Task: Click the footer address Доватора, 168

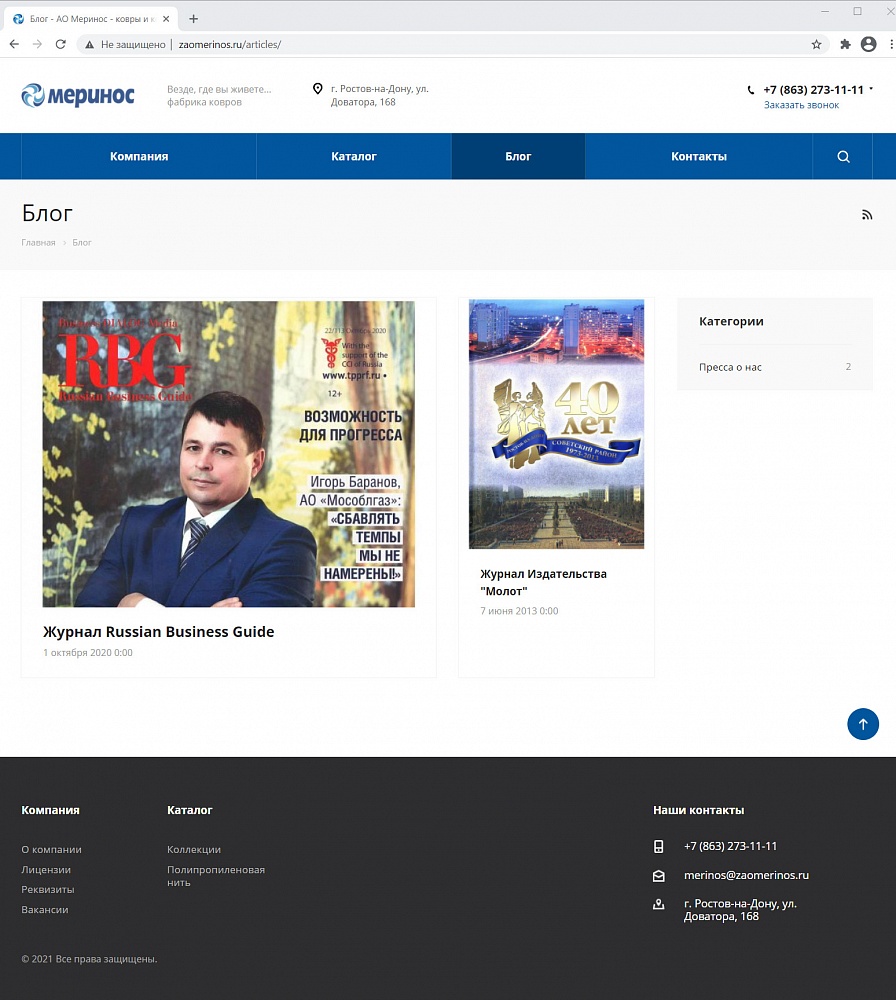Action: [740, 910]
